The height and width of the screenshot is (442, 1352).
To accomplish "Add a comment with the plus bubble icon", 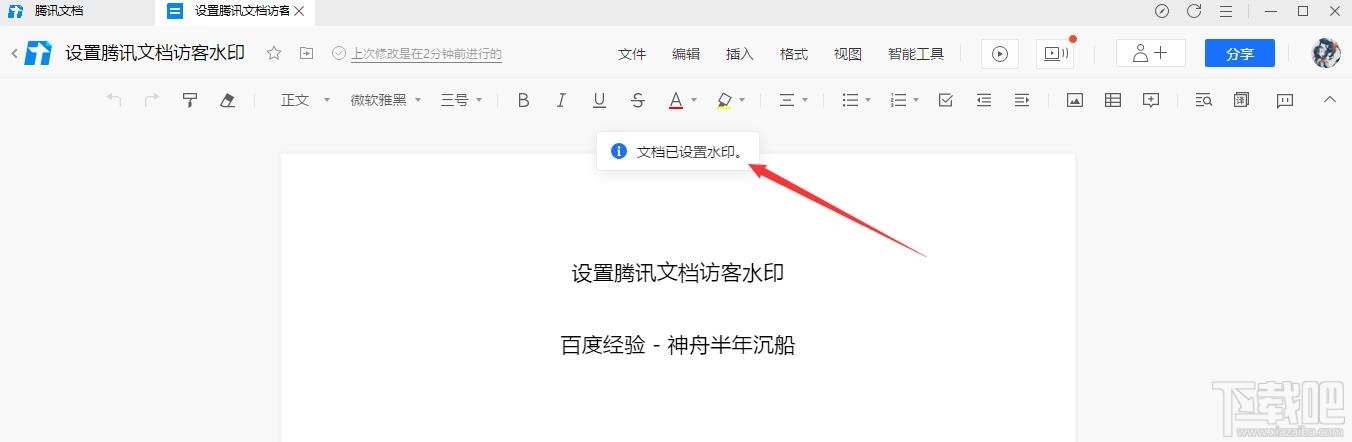I will coord(1151,100).
